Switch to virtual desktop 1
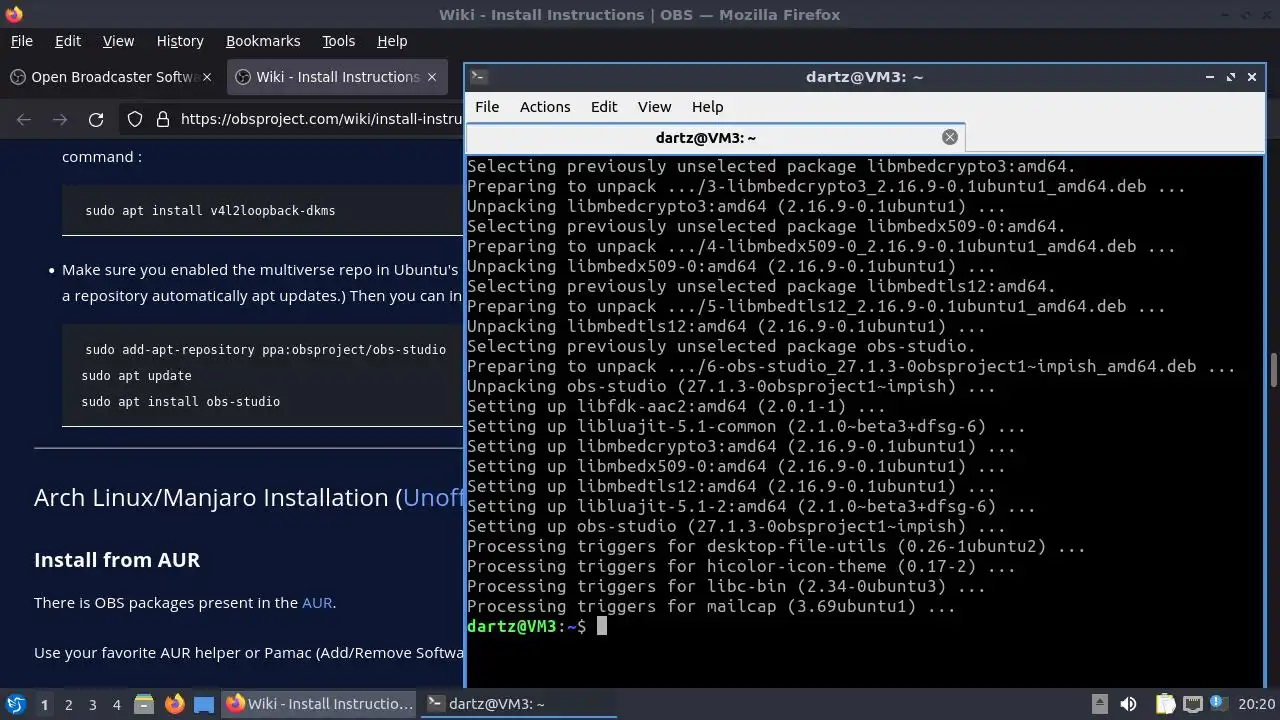The width and height of the screenshot is (1280, 720). pyautogui.click(x=44, y=704)
